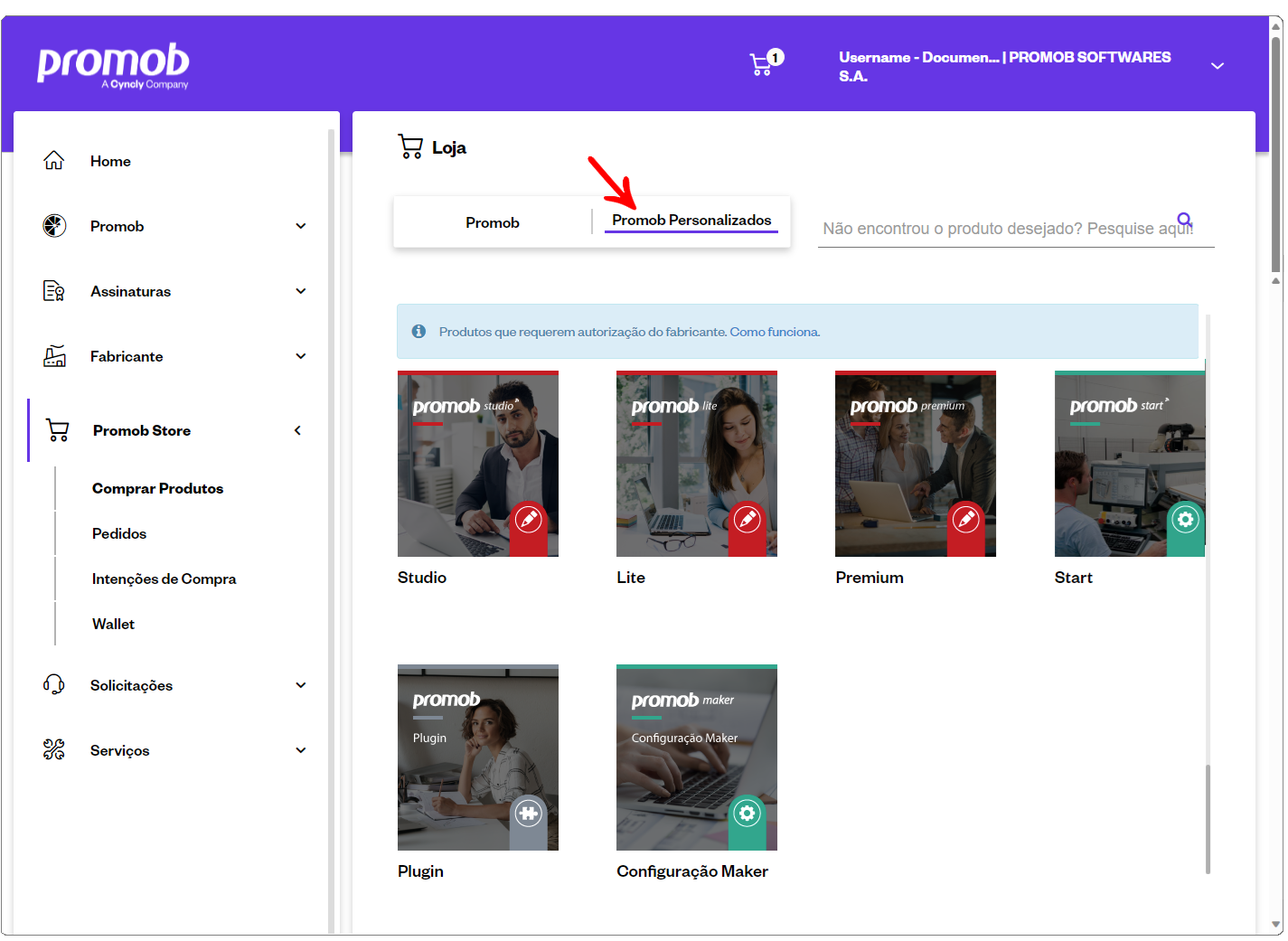
Task: Click the pencil badge on Studio card
Action: [x=528, y=520]
